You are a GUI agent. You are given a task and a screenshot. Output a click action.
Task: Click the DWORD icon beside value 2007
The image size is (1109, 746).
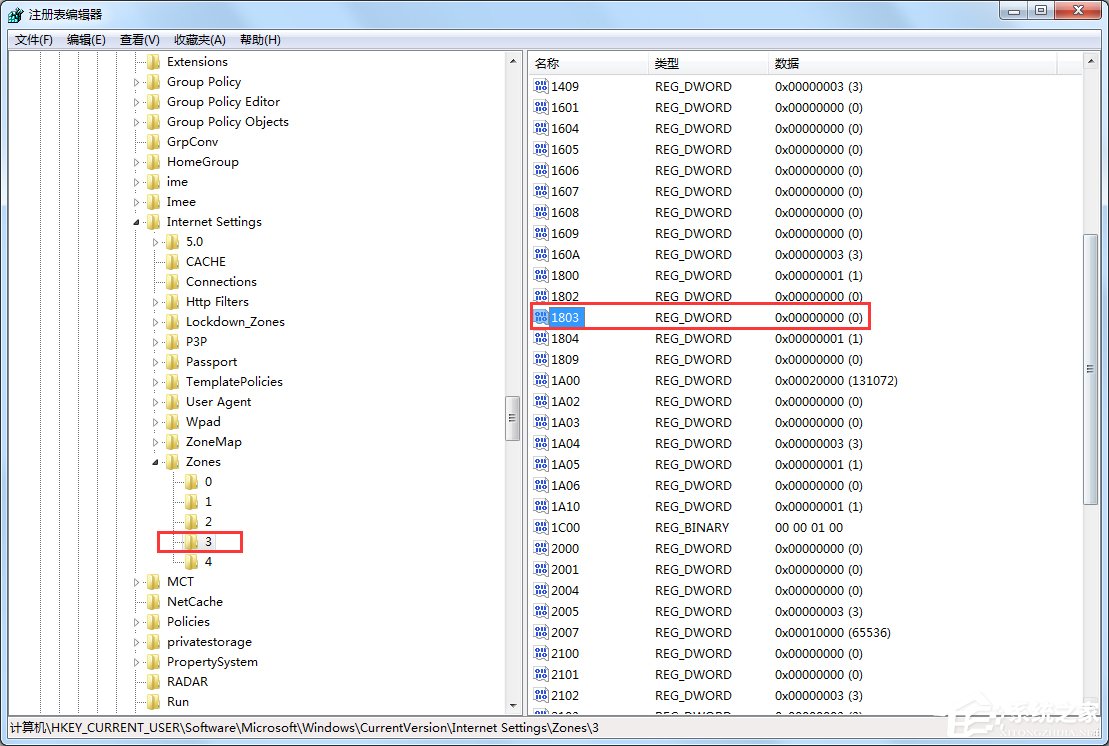tap(541, 632)
